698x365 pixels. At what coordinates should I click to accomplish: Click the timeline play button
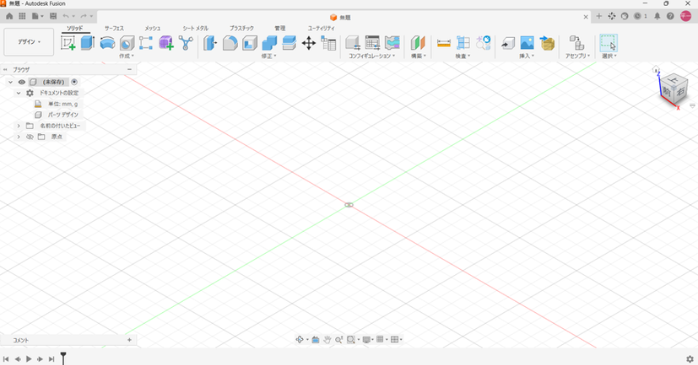click(x=28, y=359)
